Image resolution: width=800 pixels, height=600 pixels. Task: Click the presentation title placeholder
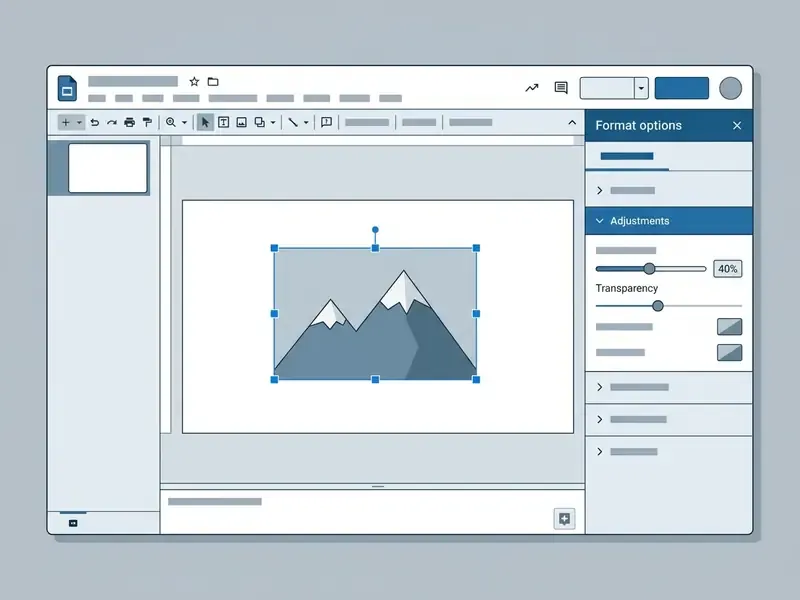(x=133, y=82)
